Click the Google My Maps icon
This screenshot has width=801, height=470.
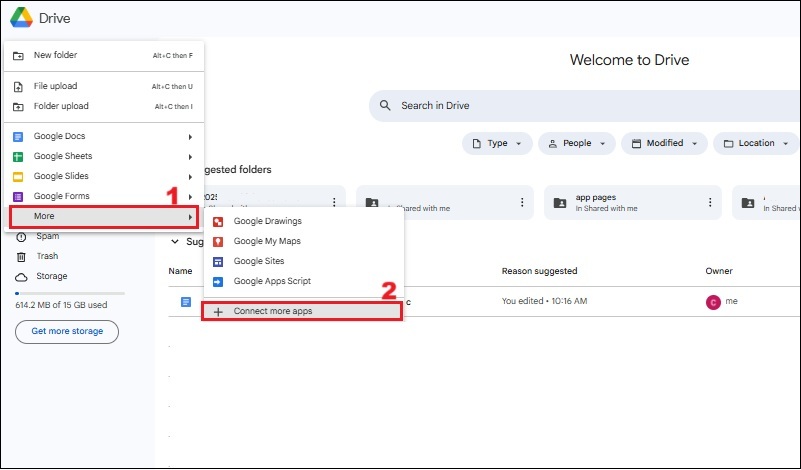pos(218,242)
